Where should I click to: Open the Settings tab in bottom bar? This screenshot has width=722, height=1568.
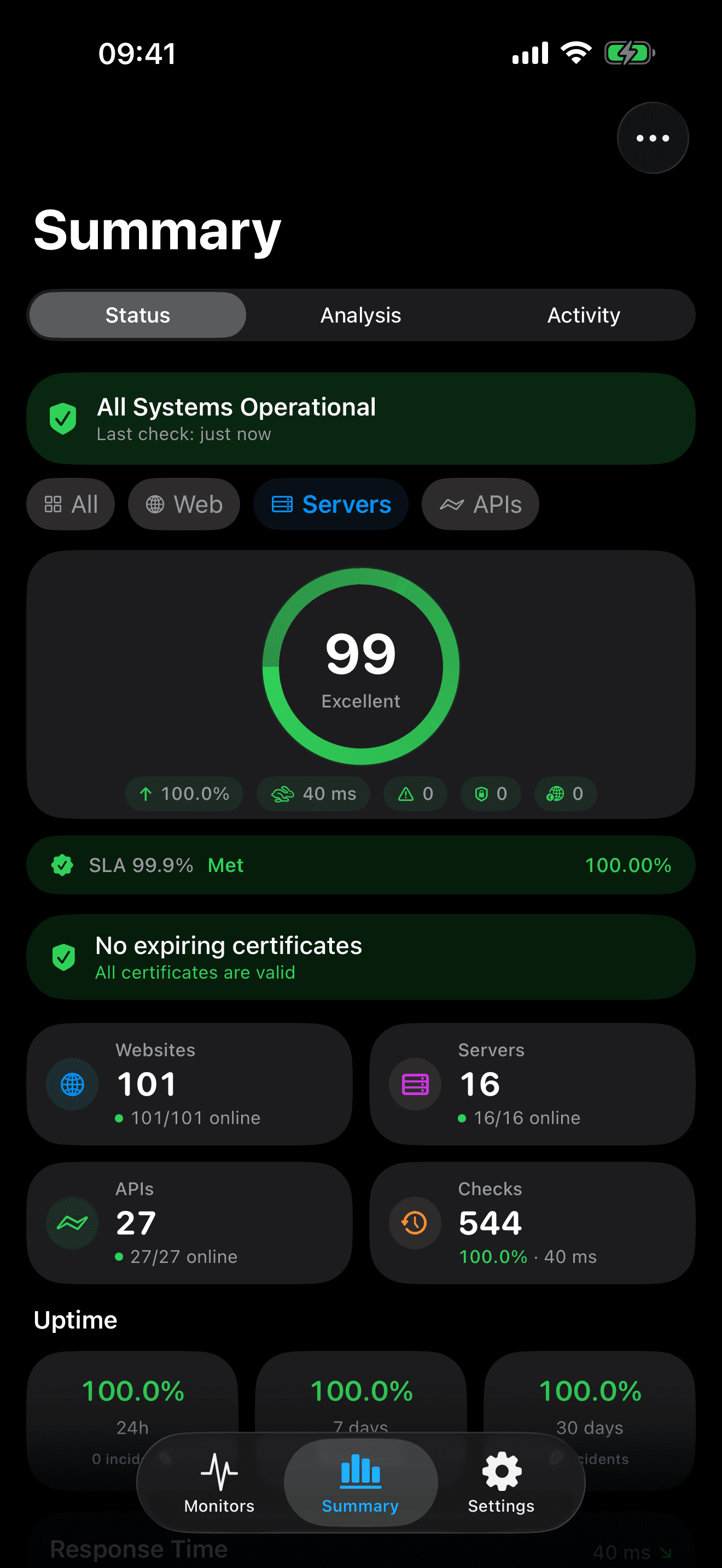[501, 1483]
